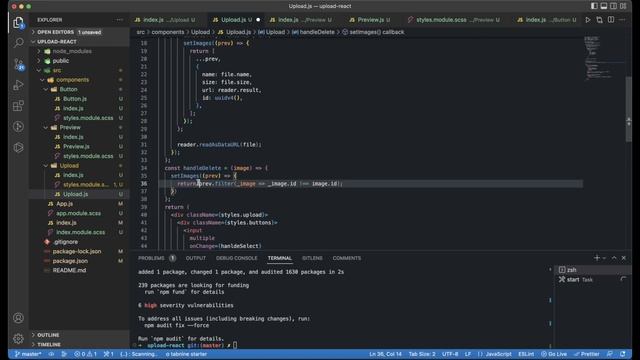The height and width of the screenshot is (360, 640).
Task: Toggle bottom panel layout icon
Action: coord(604,6)
